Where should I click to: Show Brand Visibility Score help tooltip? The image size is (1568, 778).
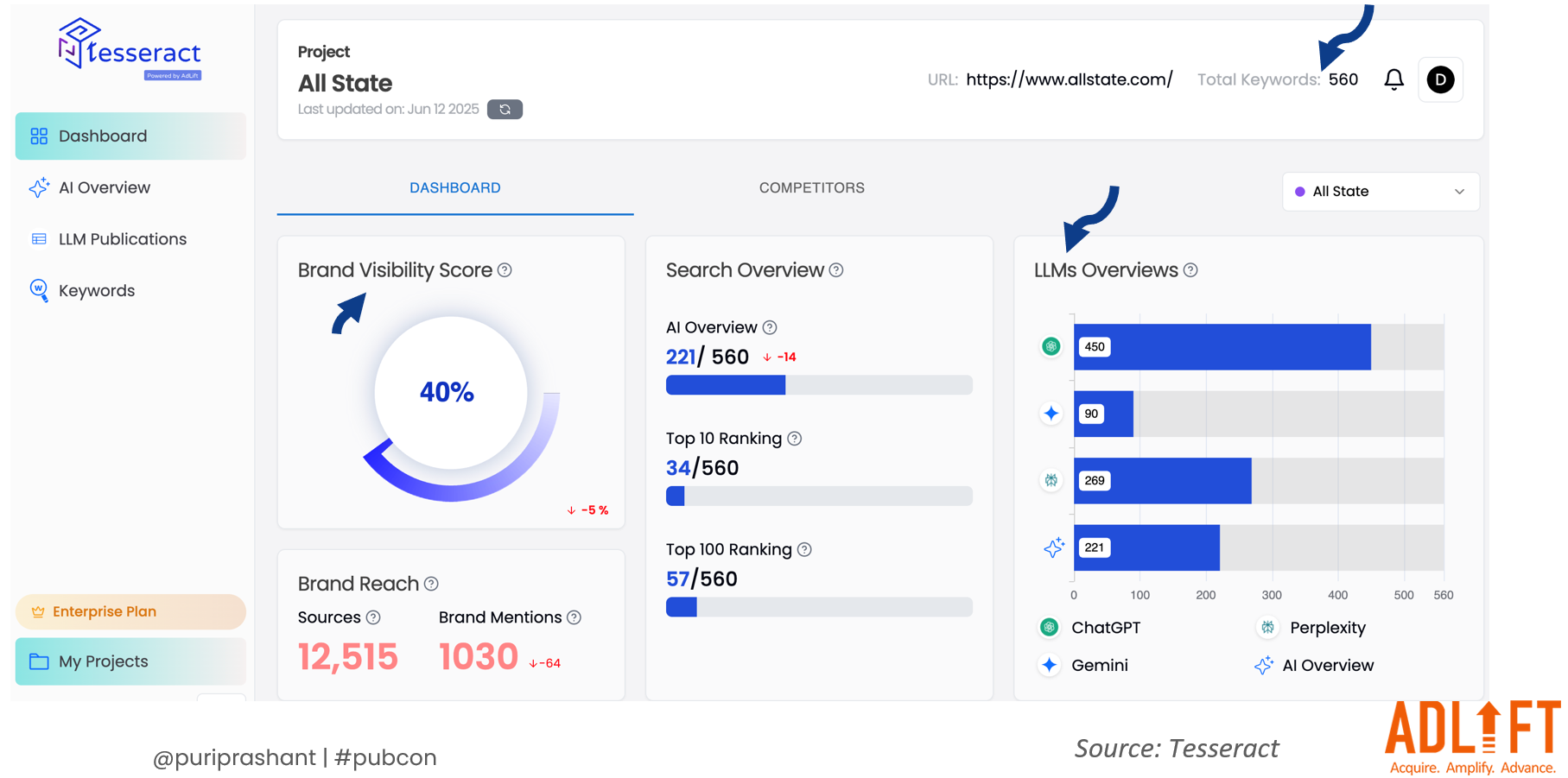(x=505, y=270)
